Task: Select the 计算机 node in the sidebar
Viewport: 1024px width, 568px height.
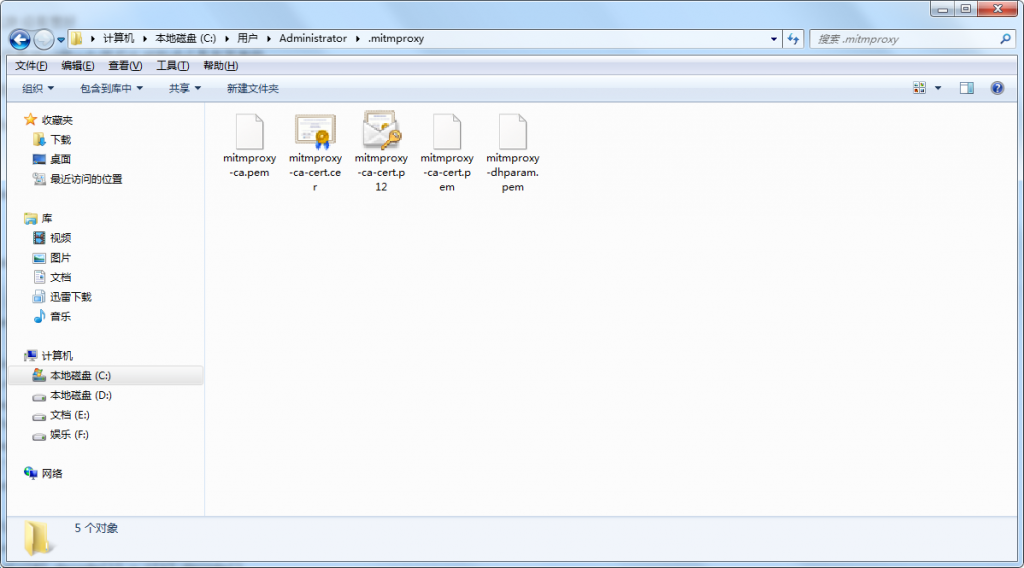Action: point(48,355)
